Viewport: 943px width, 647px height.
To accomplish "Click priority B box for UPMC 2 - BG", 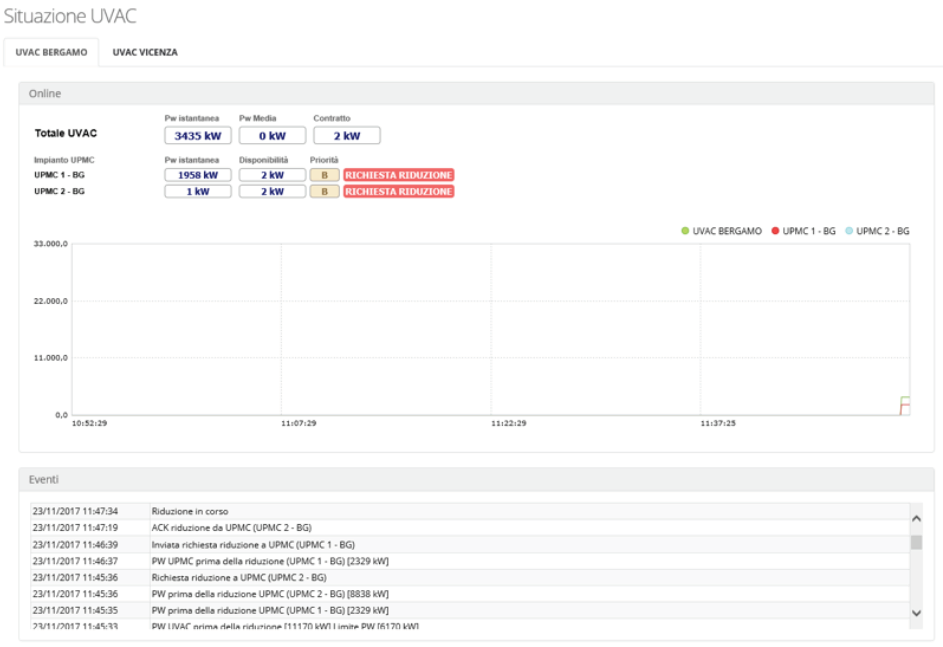I will click(x=324, y=191).
